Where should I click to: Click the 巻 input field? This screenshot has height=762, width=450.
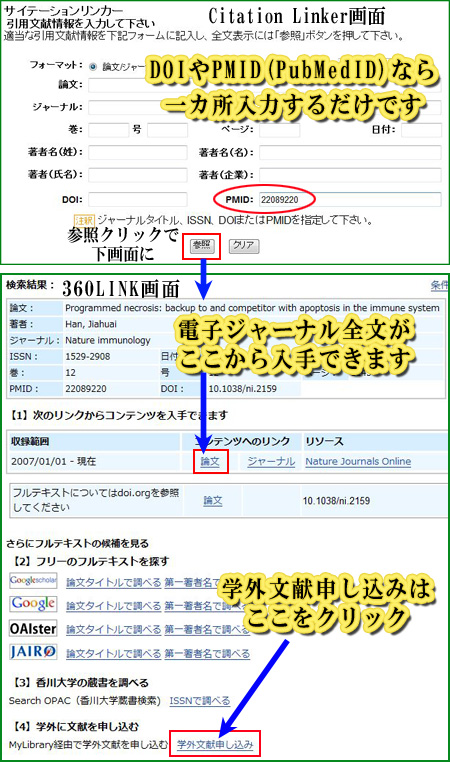[x=108, y=130]
